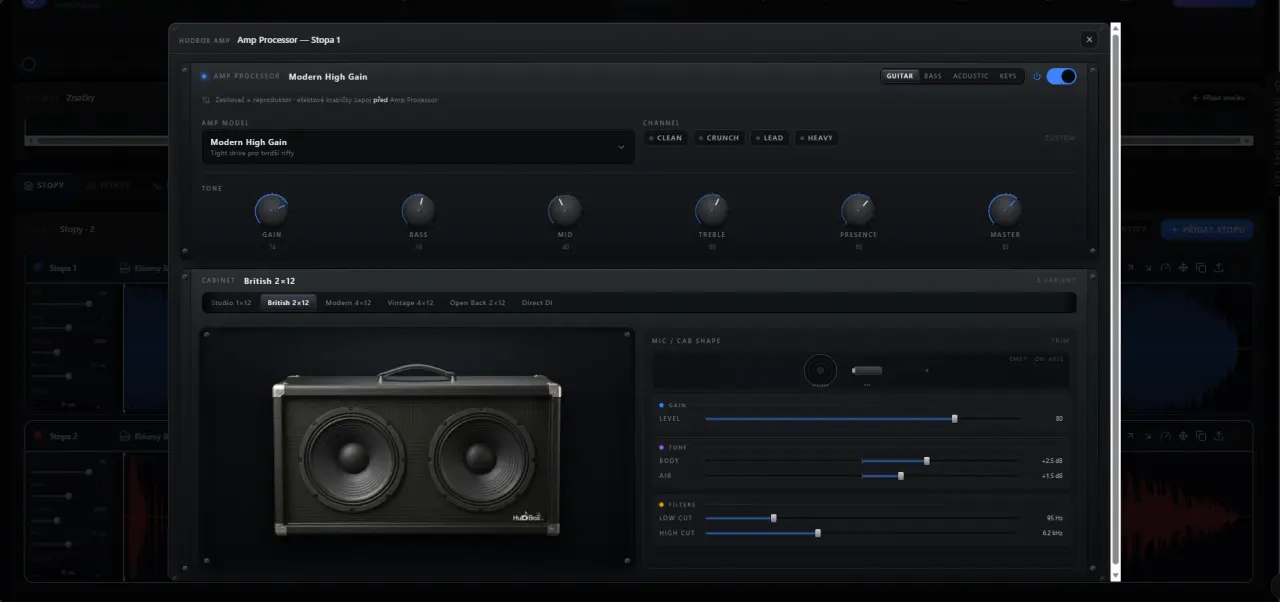Click the SM57 mic type label

1018,359
